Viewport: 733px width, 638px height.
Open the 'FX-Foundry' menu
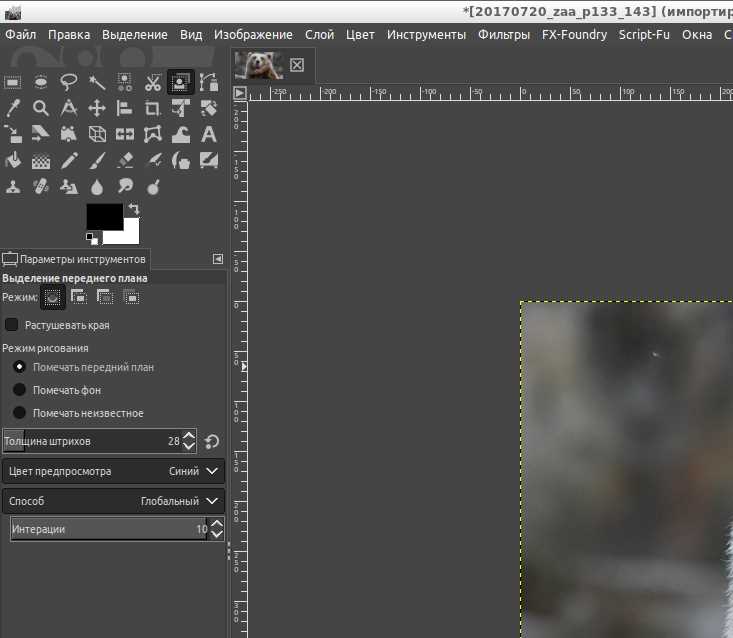[575, 35]
